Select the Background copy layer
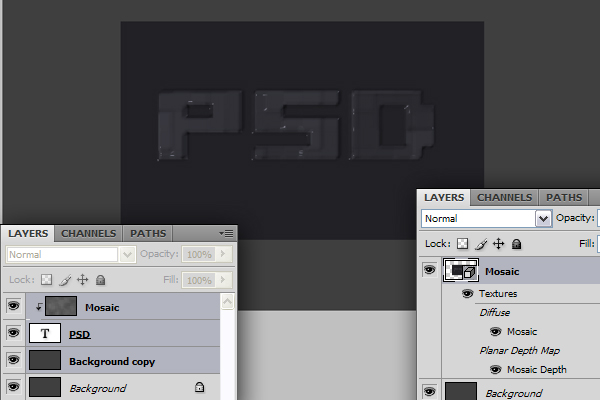Viewport: 600px width, 400px height. point(123,361)
